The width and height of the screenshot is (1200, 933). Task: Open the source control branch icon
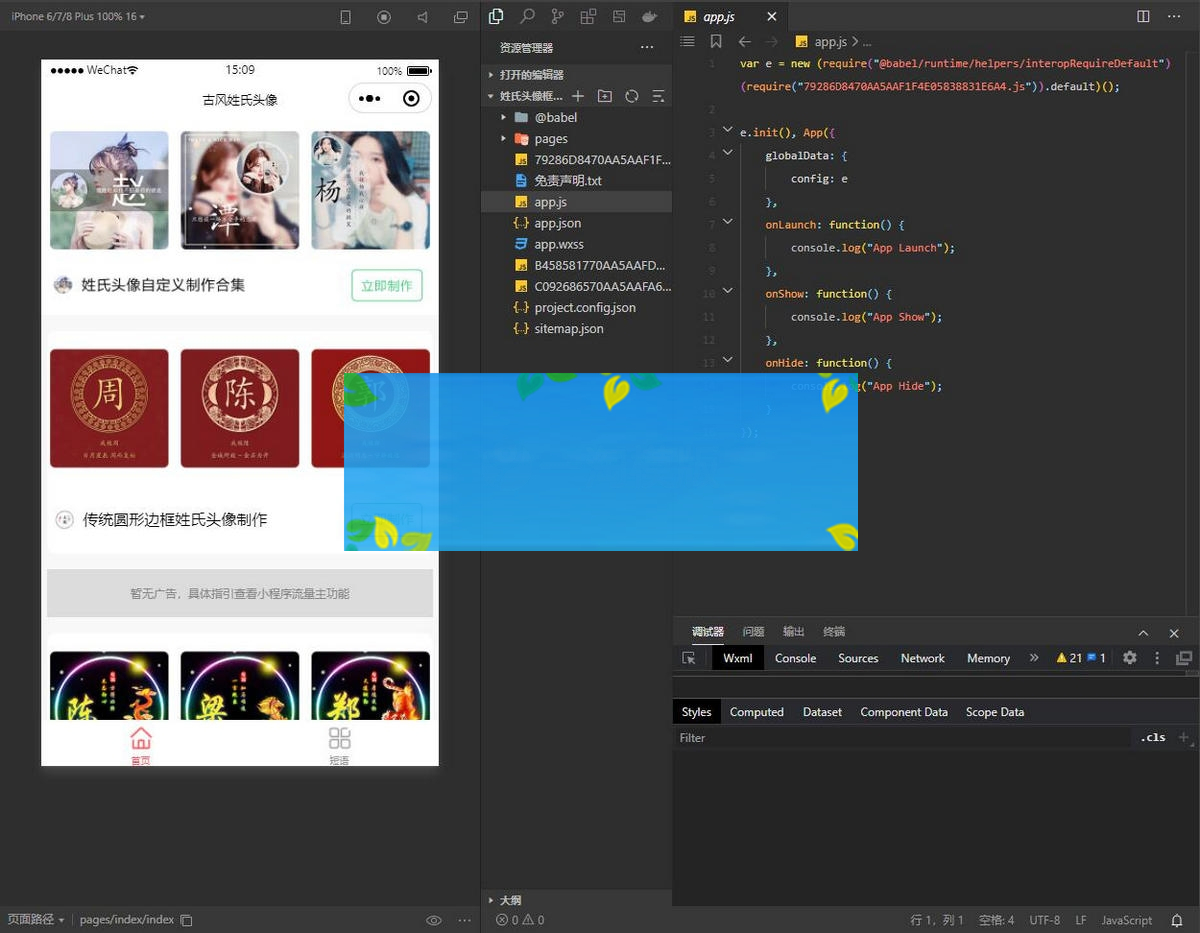(x=557, y=16)
